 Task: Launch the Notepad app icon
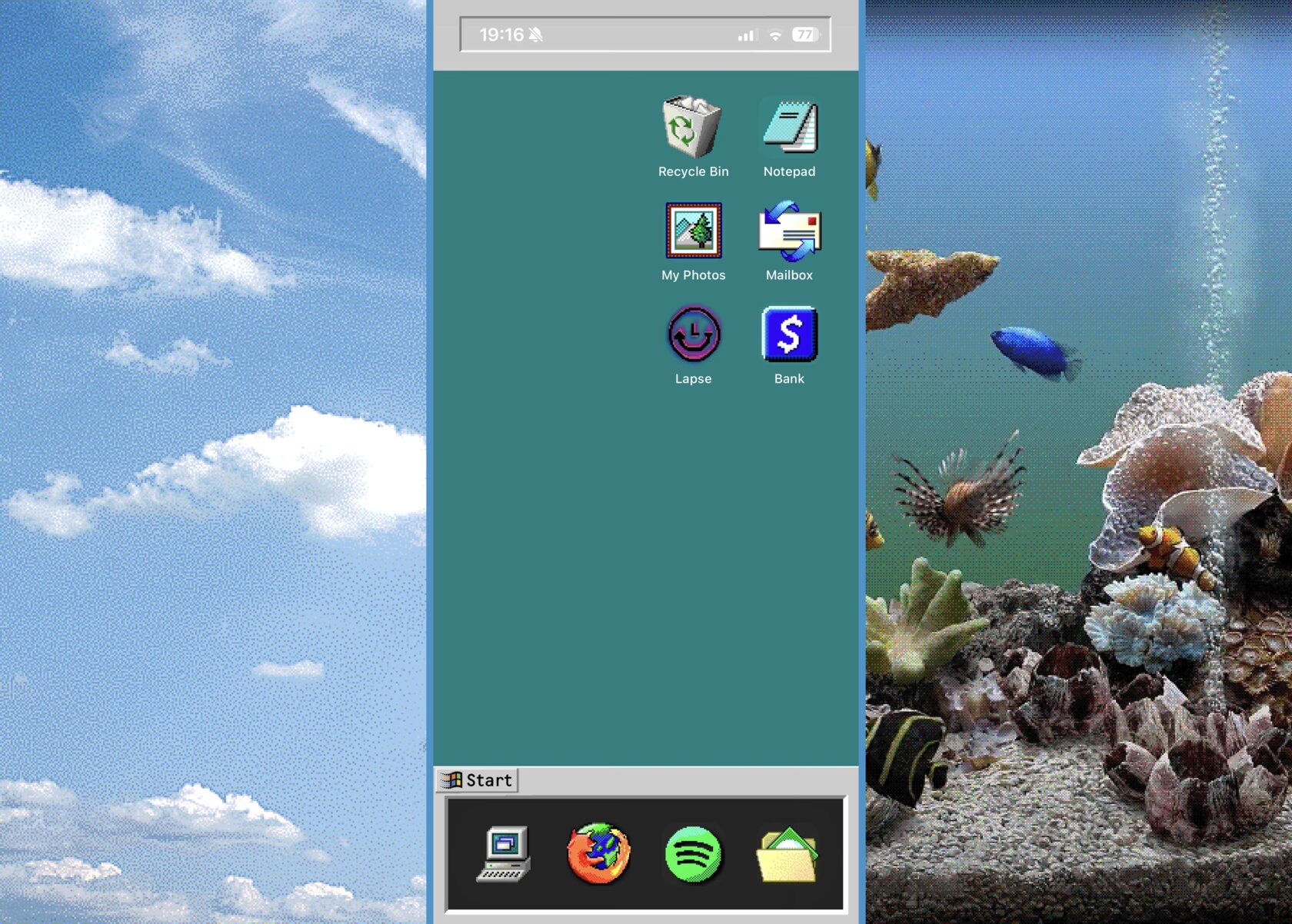tap(790, 126)
